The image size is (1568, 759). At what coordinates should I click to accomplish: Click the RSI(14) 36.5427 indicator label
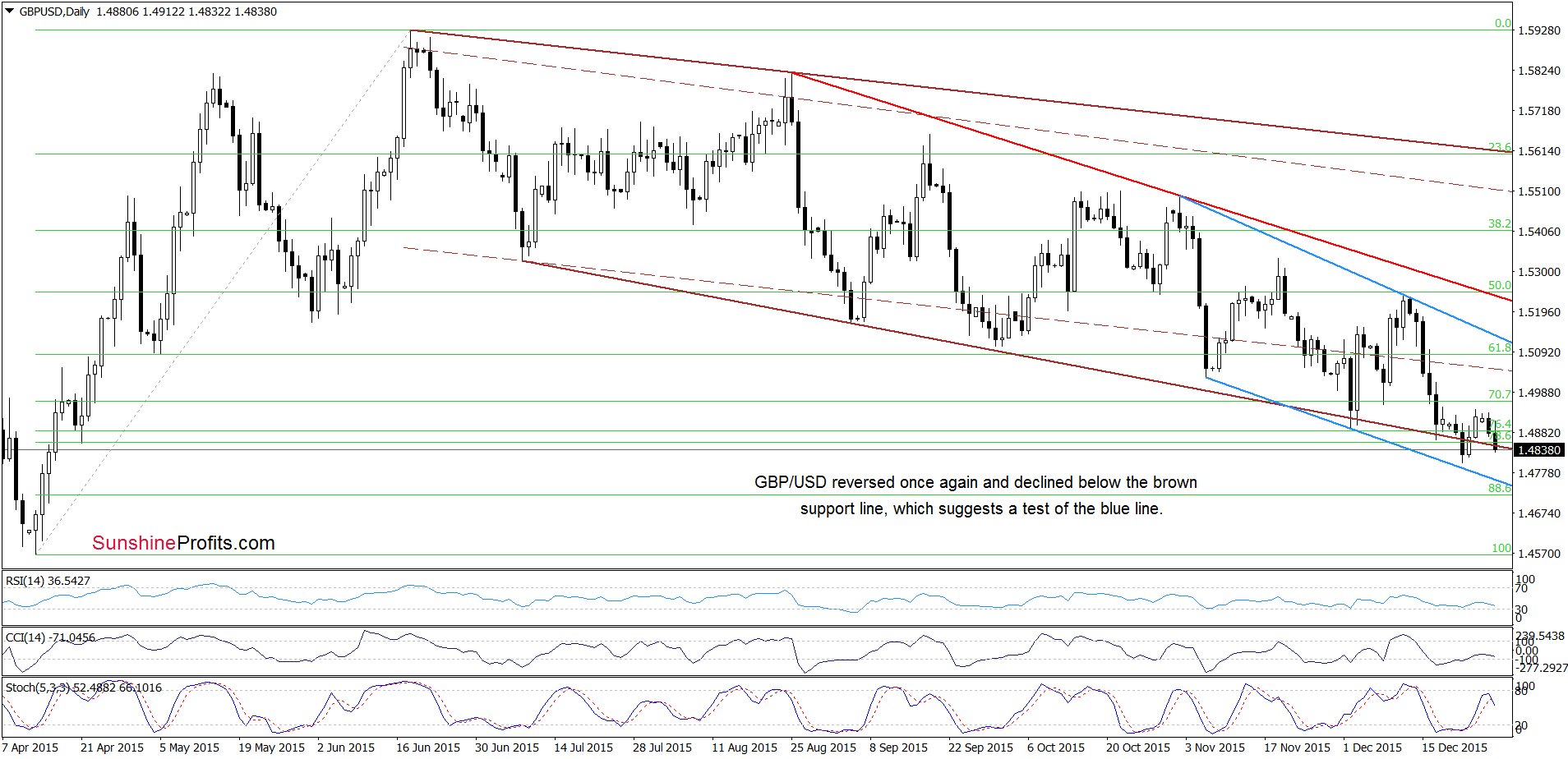48,581
